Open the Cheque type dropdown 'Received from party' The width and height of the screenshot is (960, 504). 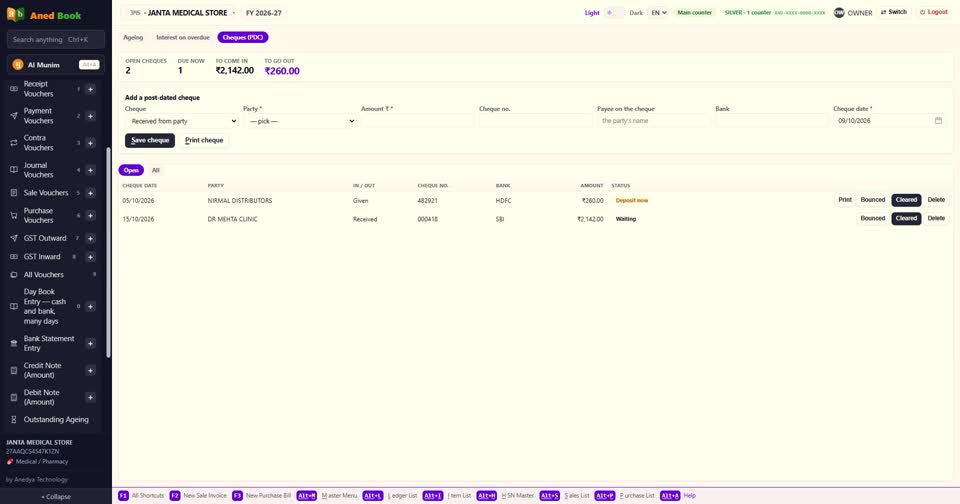click(x=182, y=121)
